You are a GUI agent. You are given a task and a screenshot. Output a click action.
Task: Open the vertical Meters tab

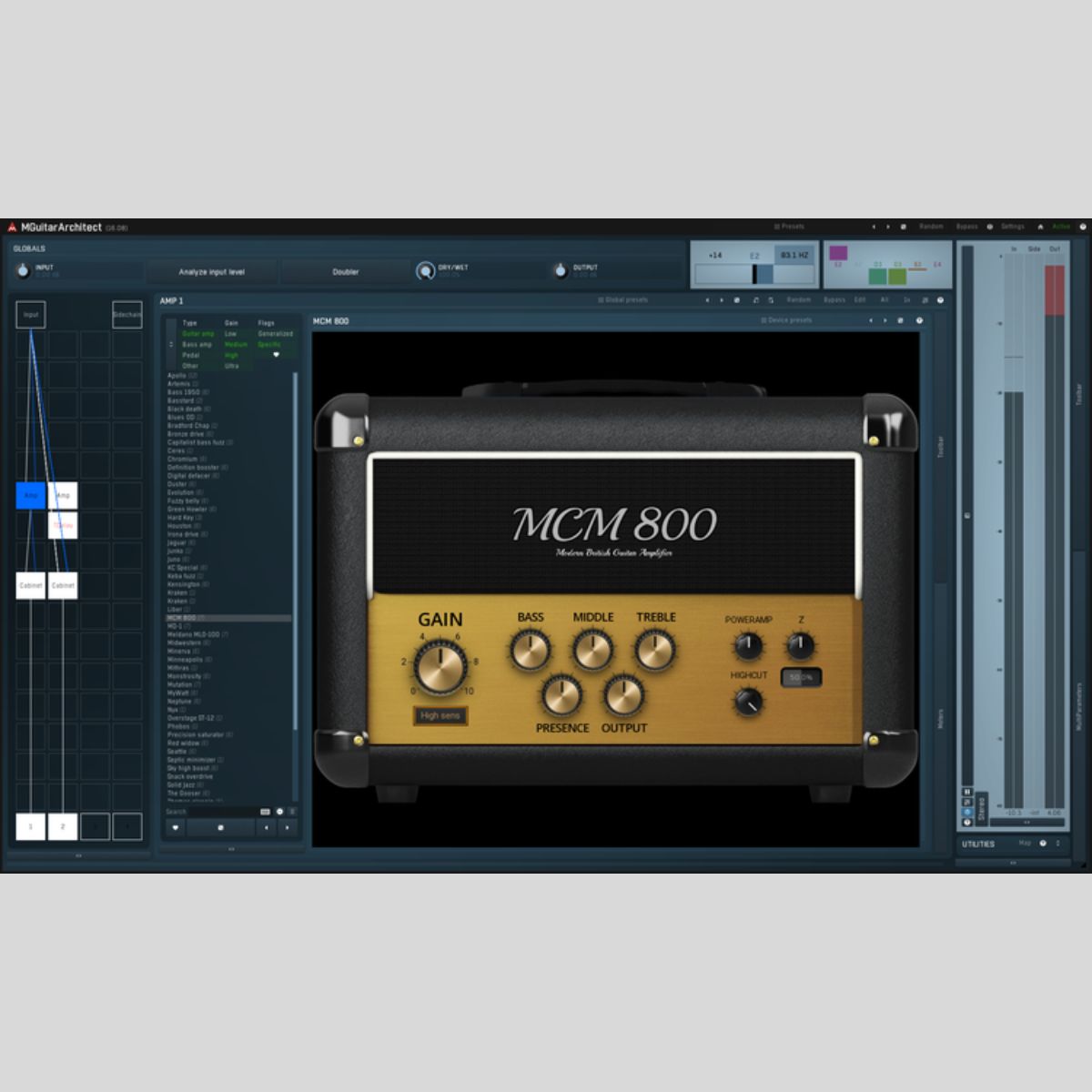[x=941, y=719]
